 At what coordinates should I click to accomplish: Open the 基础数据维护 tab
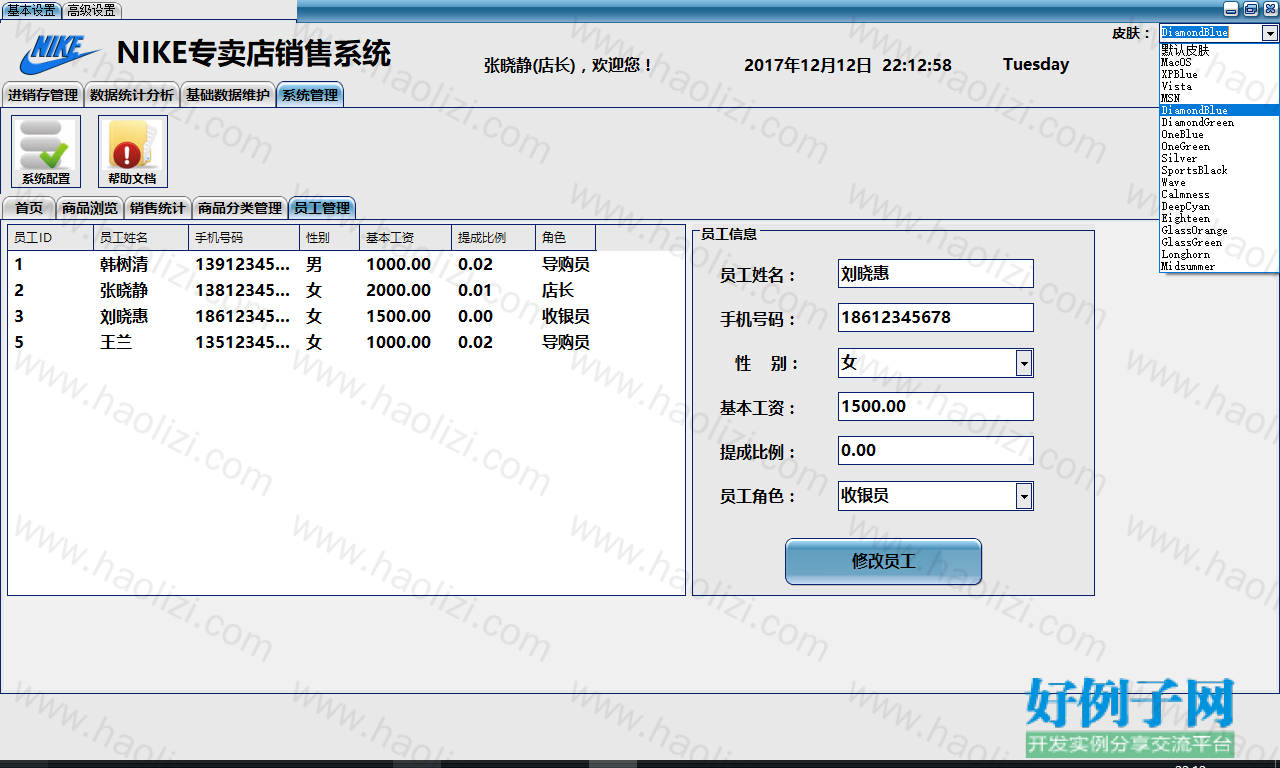tap(228, 95)
